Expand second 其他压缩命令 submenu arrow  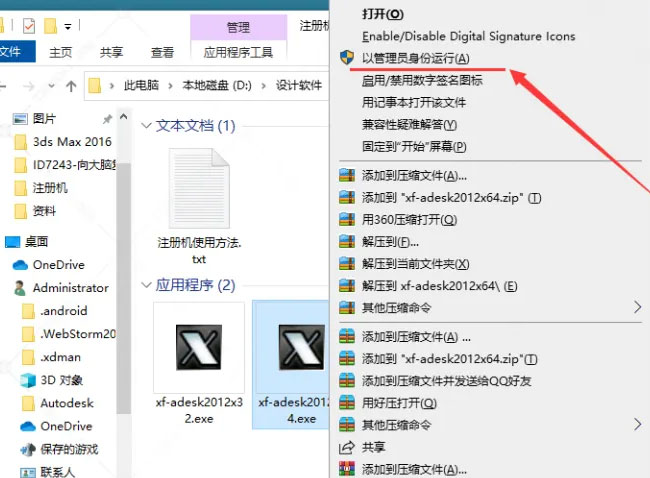coord(638,424)
